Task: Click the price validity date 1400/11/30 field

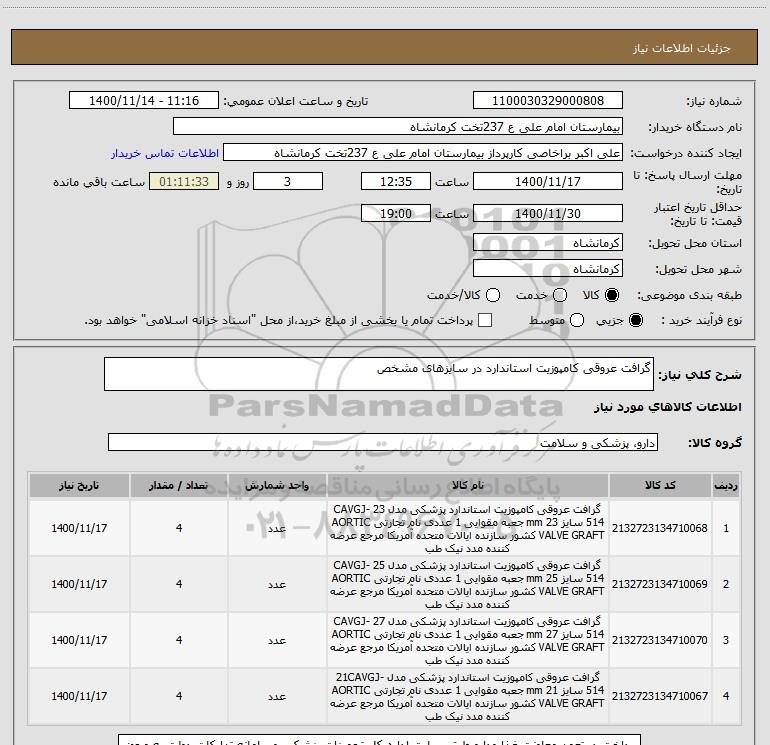Action: pos(548,213)
